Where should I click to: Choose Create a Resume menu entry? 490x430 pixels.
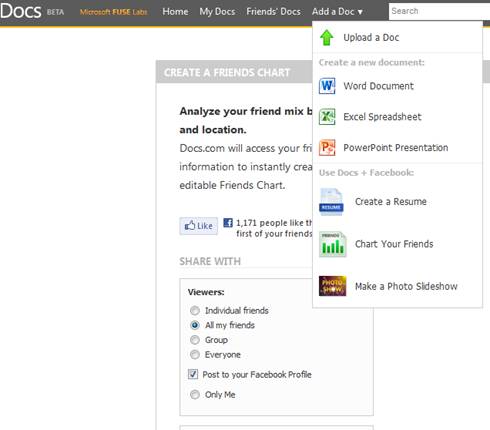397,201
